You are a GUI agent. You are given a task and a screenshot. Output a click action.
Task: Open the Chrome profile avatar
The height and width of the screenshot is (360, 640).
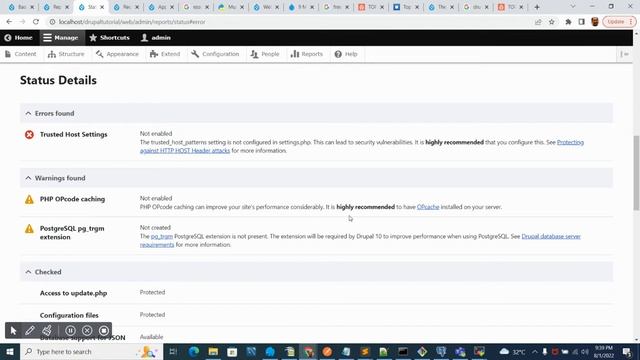[x=595, y=22]
